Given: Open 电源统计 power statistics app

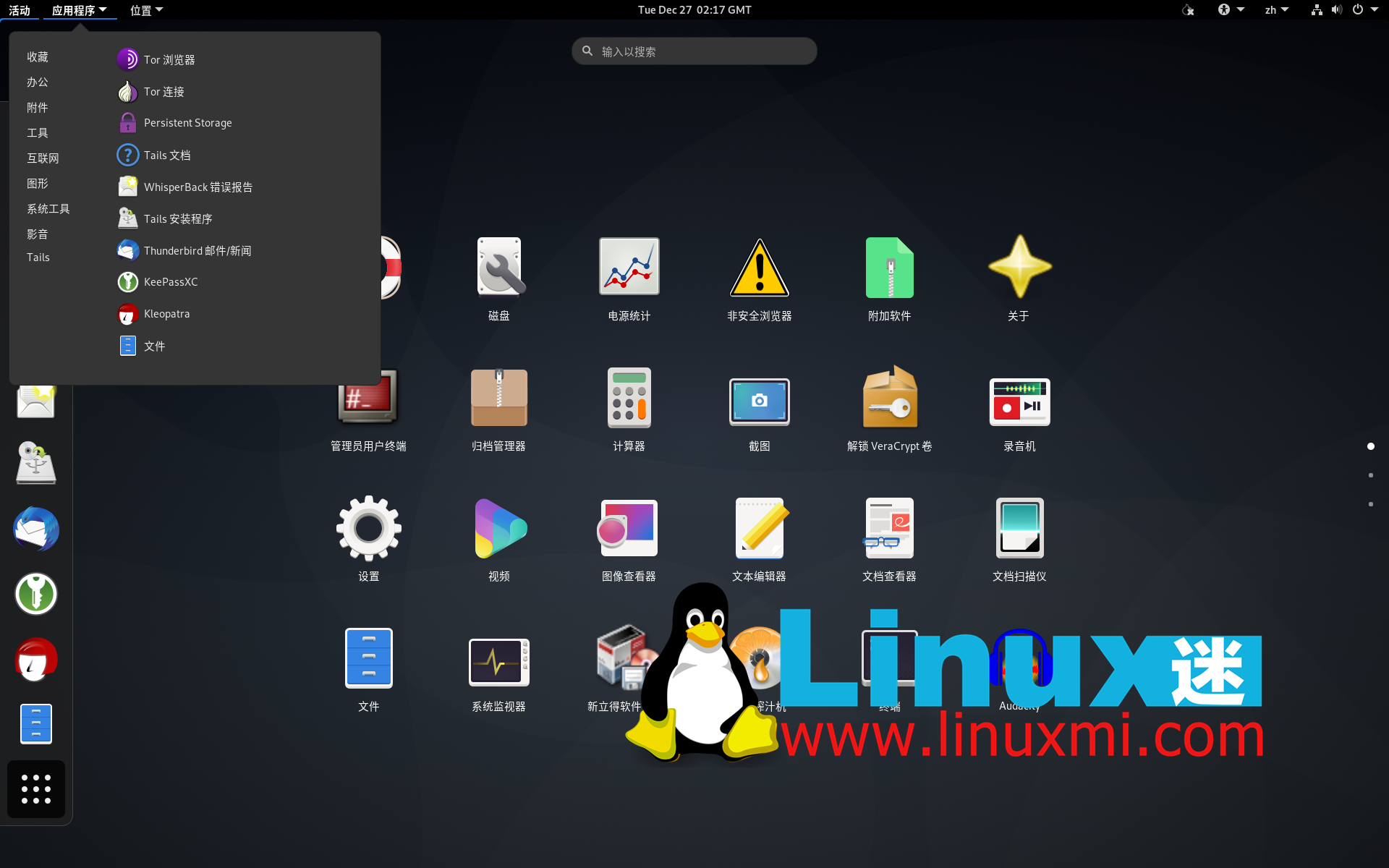Looking at the screenshot, I should coord(629,279).
